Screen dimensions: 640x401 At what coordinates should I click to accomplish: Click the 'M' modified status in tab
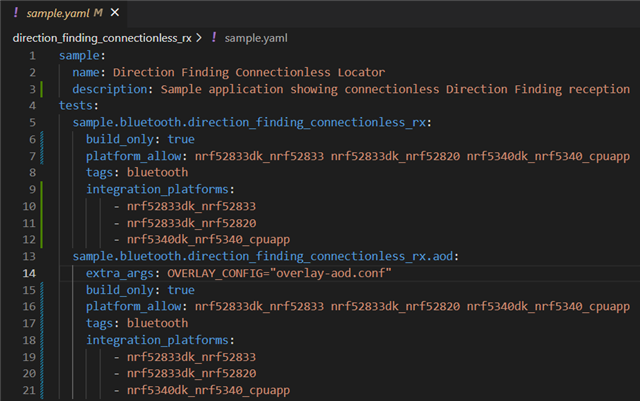tap(98, 13)
